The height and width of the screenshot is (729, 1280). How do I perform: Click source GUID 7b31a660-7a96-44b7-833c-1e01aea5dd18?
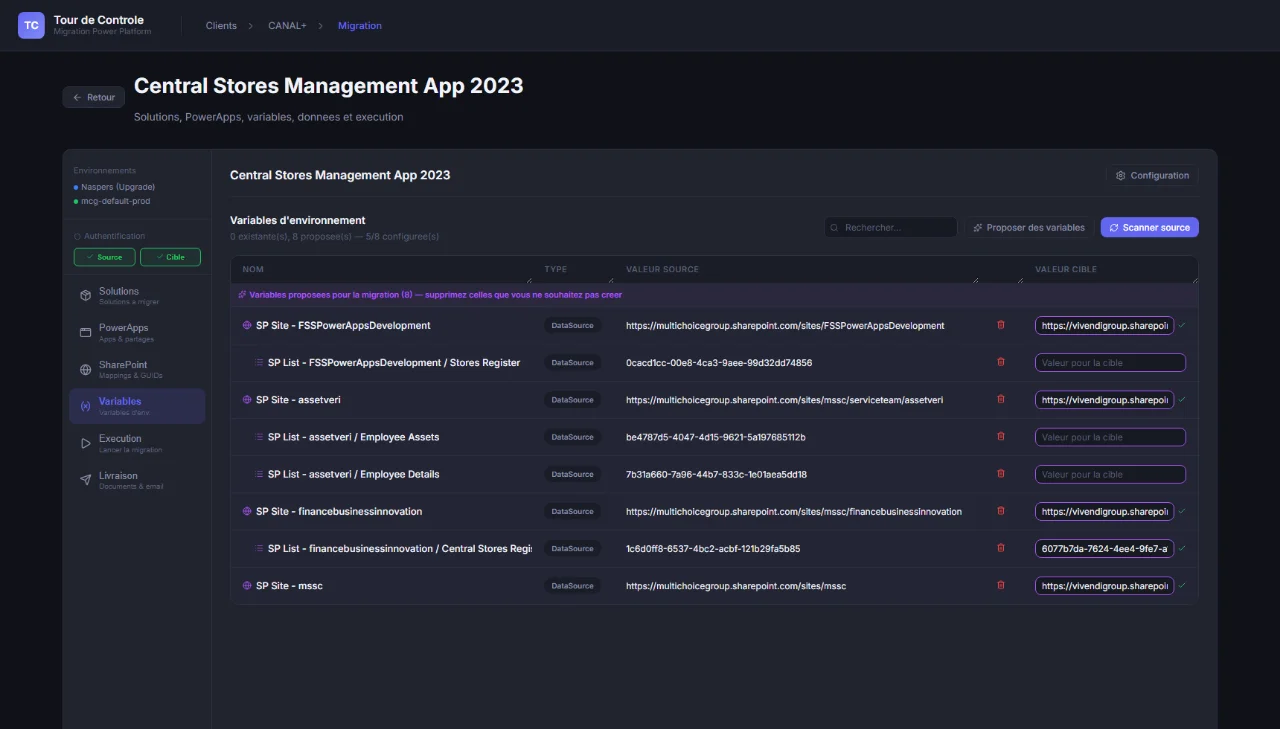716,474
